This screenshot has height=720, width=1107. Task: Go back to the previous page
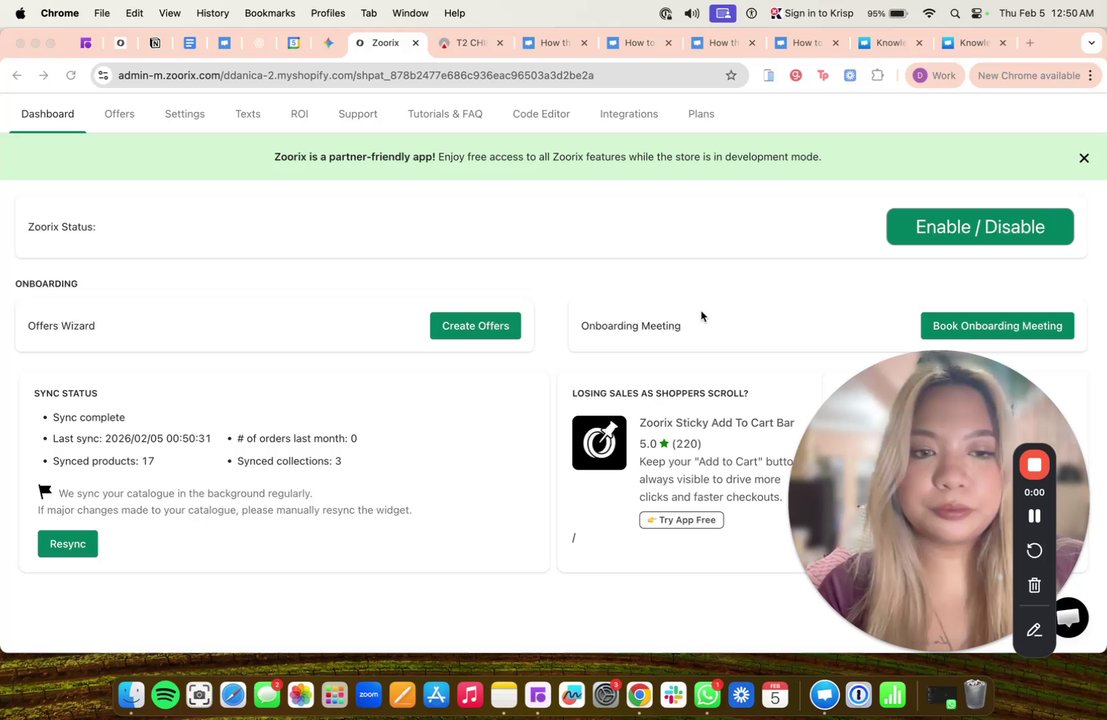(x=17, y=75)
